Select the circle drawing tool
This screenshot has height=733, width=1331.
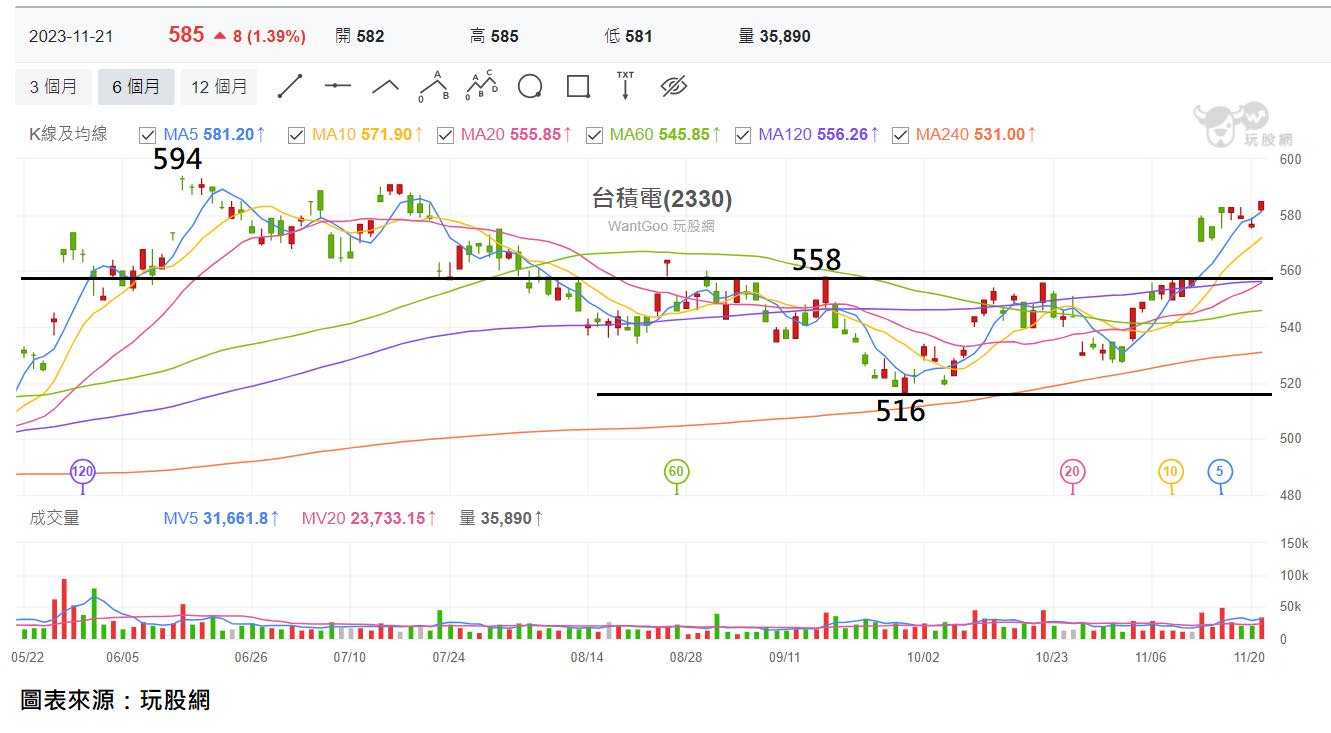530,86
